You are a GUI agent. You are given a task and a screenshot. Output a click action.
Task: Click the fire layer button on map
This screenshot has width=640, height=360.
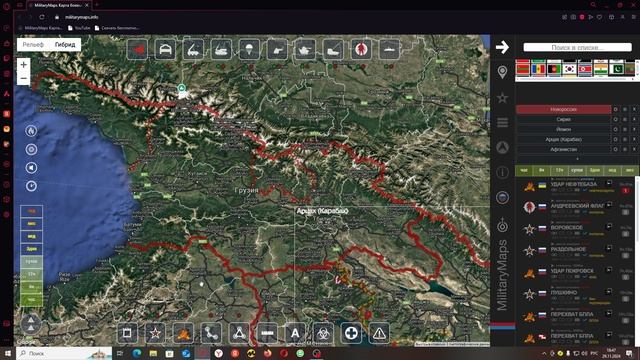coord(31,131)
